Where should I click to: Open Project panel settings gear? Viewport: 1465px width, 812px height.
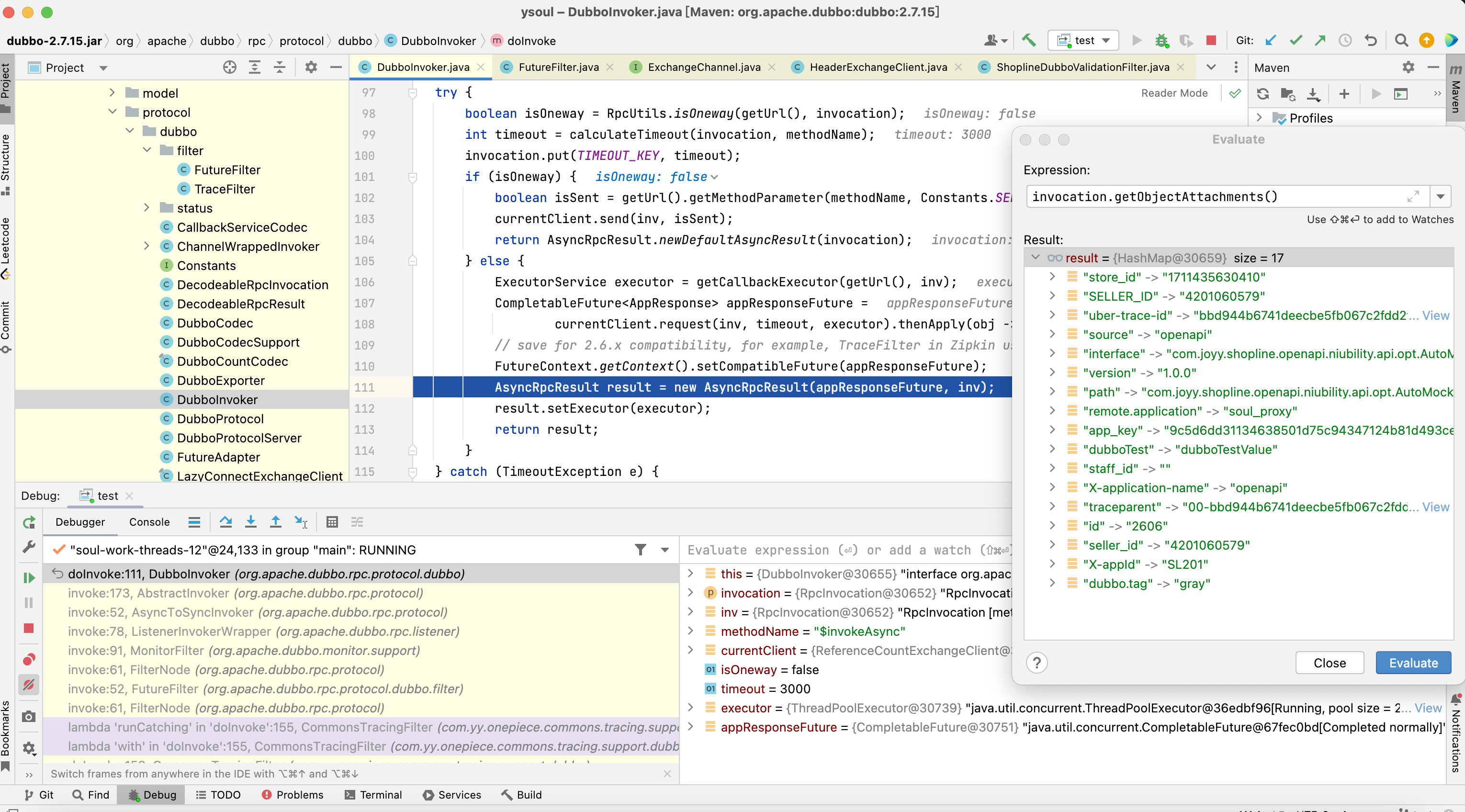311,67
